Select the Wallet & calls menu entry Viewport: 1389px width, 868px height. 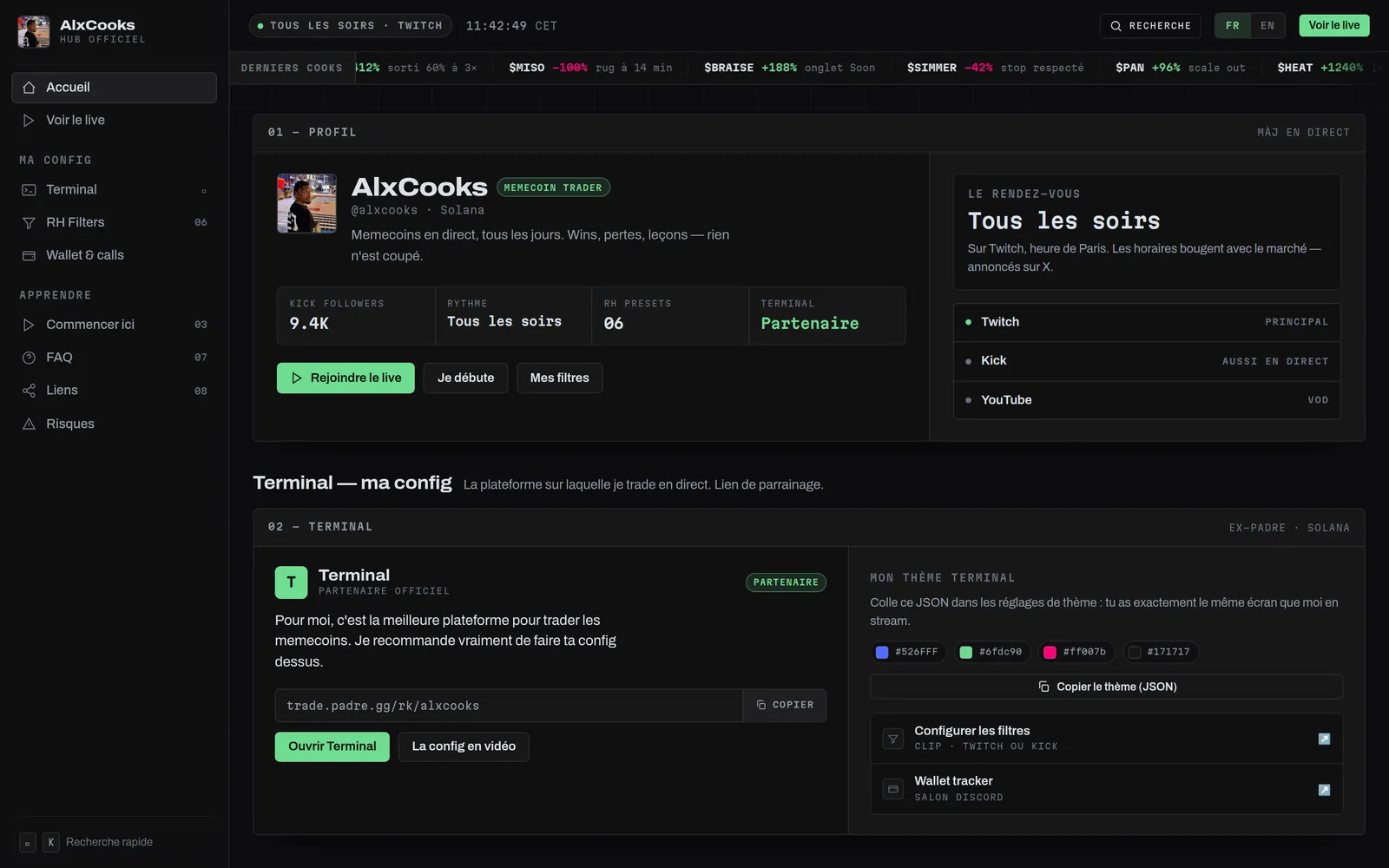pyautogui.click(x=114, y=255)
